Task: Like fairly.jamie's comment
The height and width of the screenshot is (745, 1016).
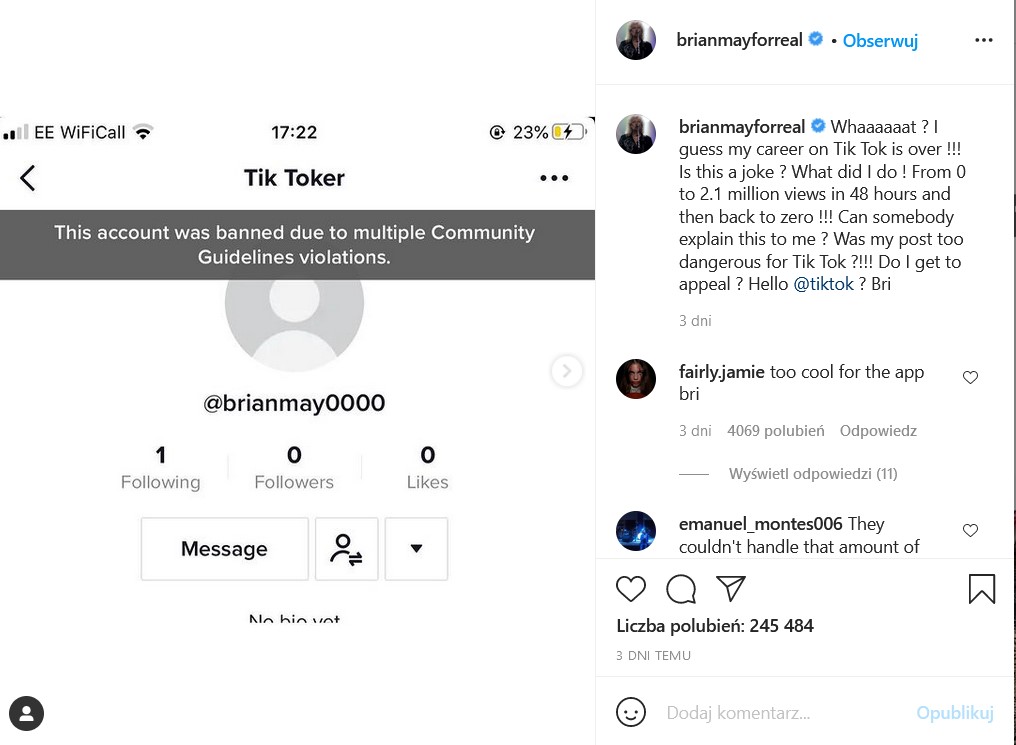Action: [x=970, y=378]
